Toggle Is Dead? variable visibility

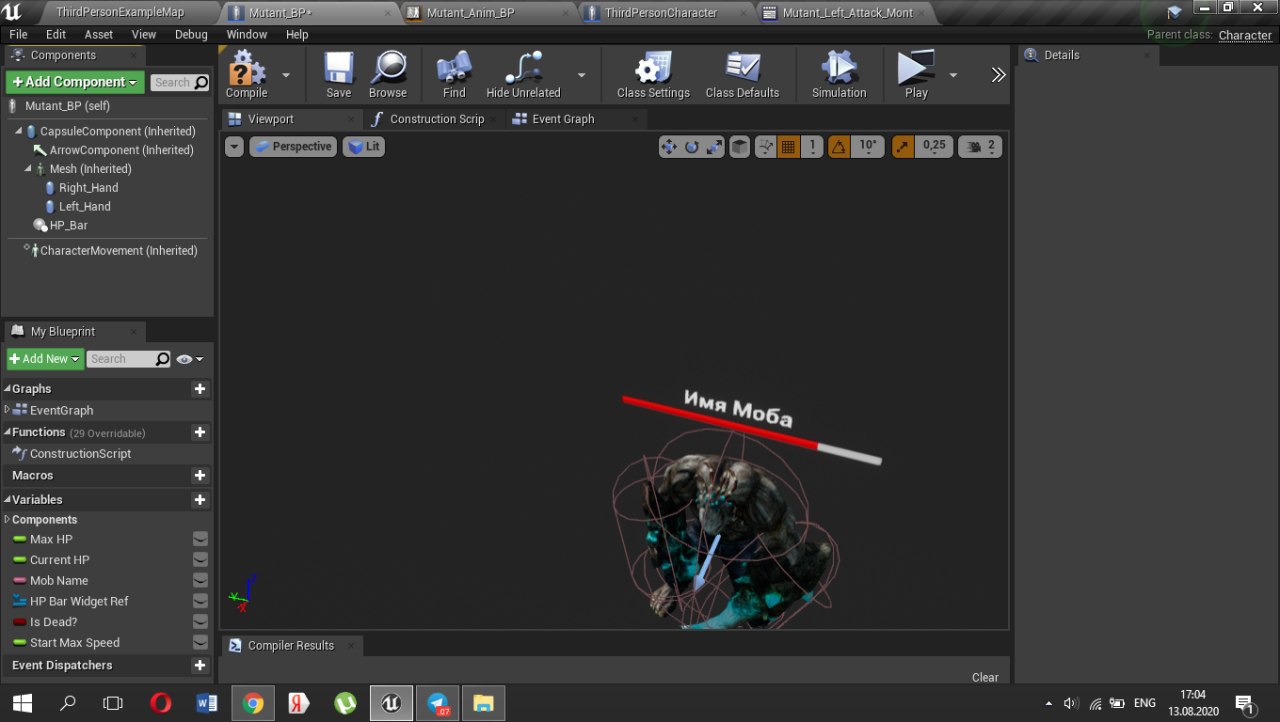coord(200,622)
